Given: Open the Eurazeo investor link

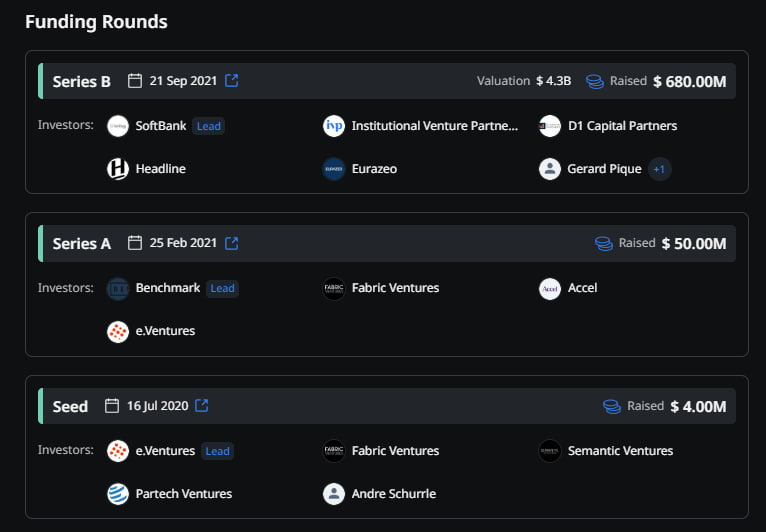Looking at the screenshot, I should tap(374, 169).
